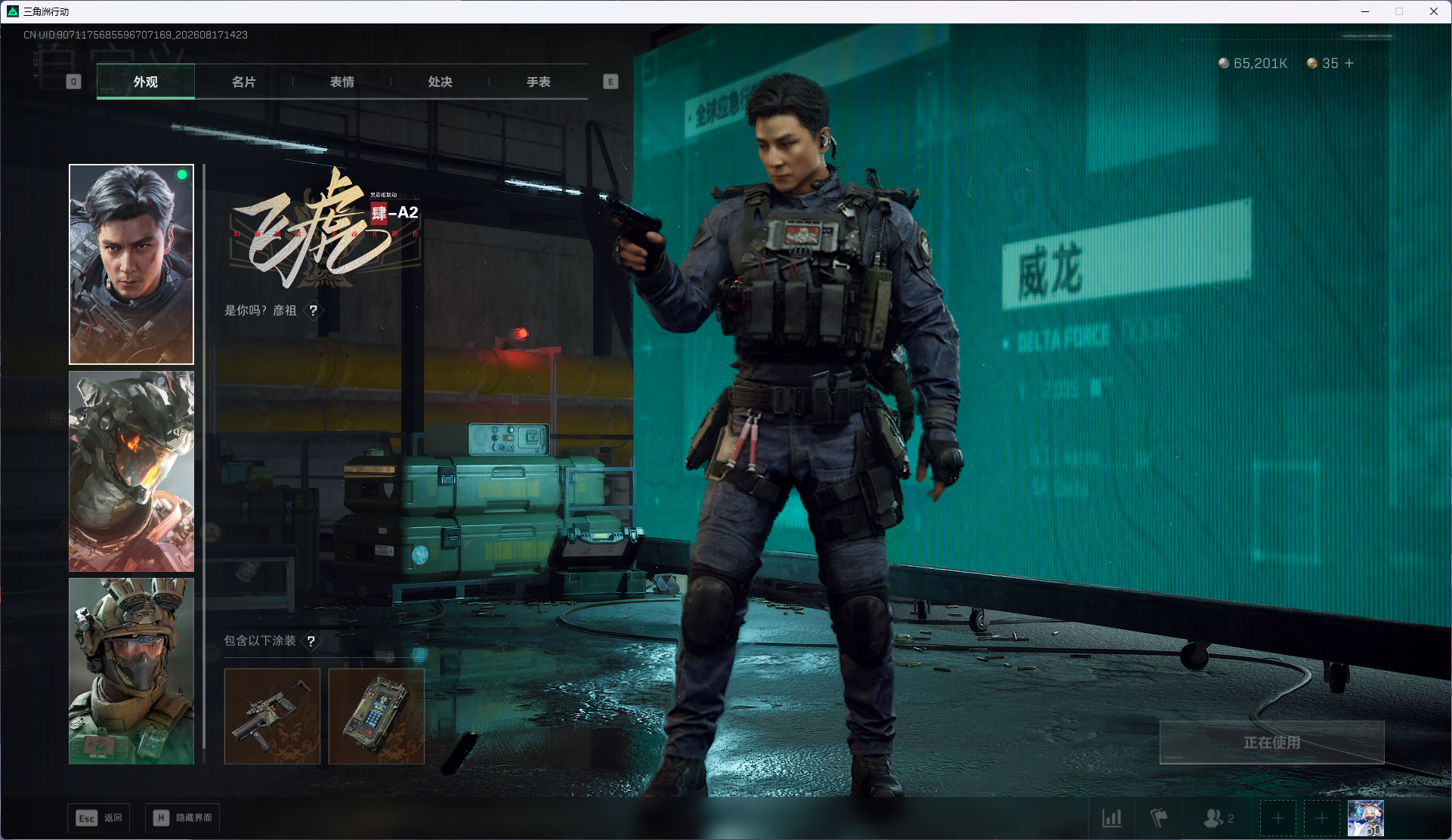This screenshot has width=1452, height=840.
Task: Click the 65,201K currency coin icon
Action: click(1224, 63)
